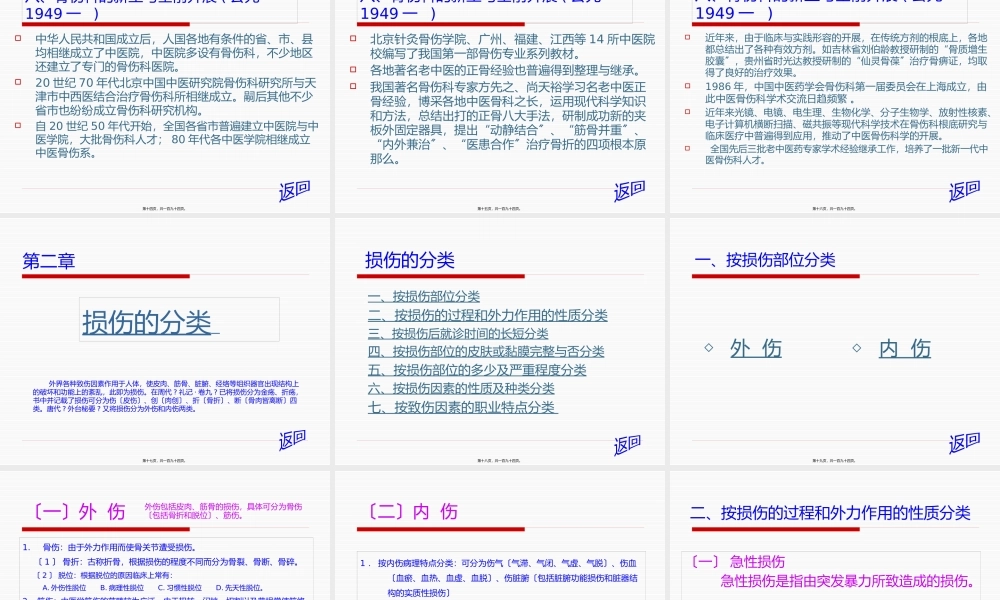Open hyperlink 一、按损伤部位分类
Image resolution: width=1000 pixels, height=600 pixels.
(x=426, y=296)
